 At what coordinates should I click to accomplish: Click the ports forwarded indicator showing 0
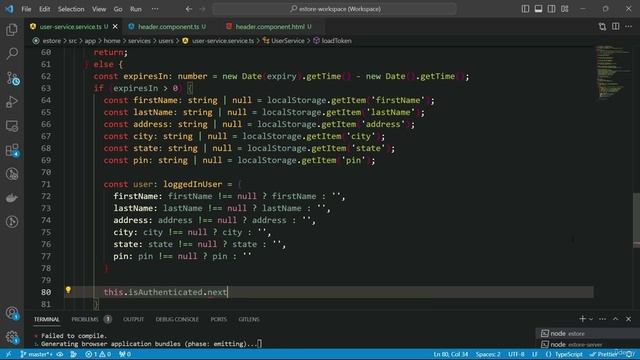[124, 354]
